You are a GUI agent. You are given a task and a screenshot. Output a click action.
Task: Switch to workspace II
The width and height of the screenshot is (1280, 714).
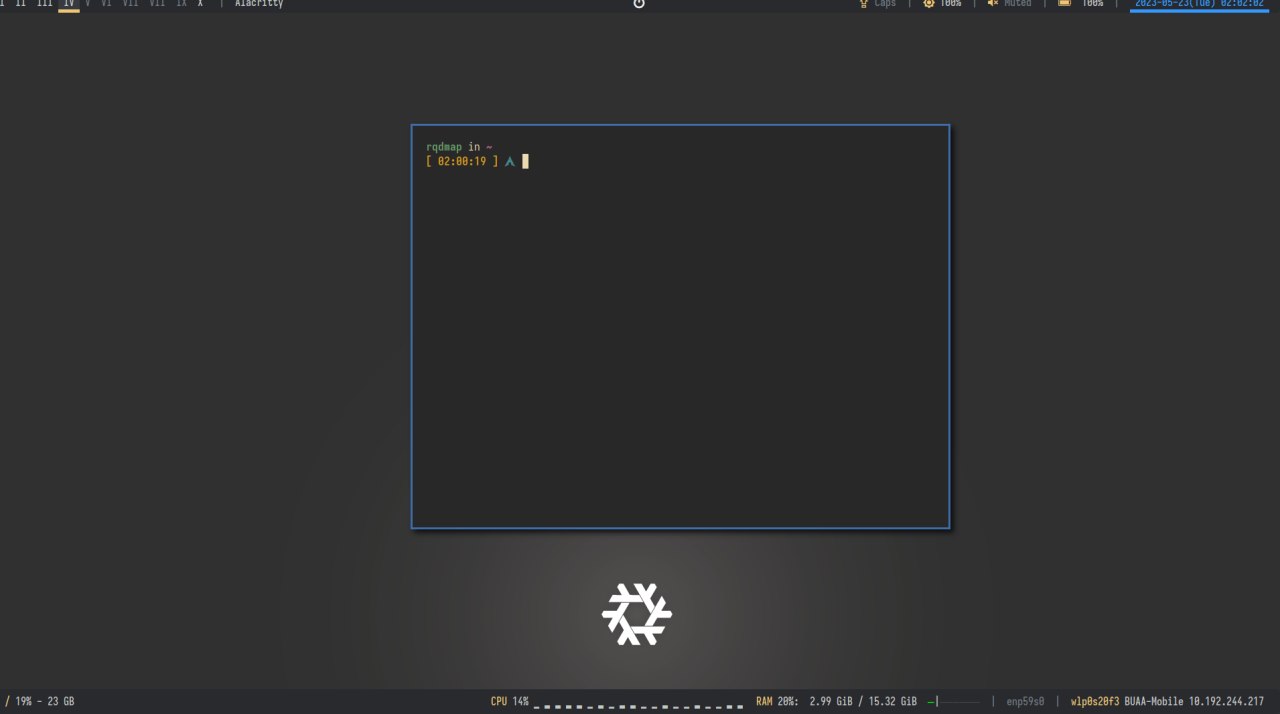point(21,3)
